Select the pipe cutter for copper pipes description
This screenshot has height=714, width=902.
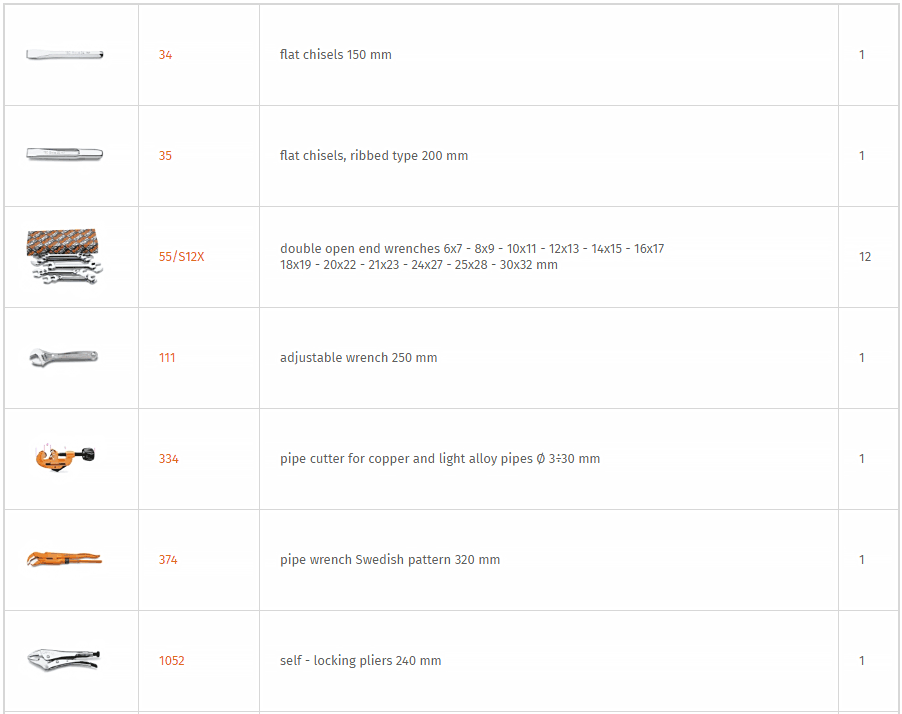[x=440, y=459]
